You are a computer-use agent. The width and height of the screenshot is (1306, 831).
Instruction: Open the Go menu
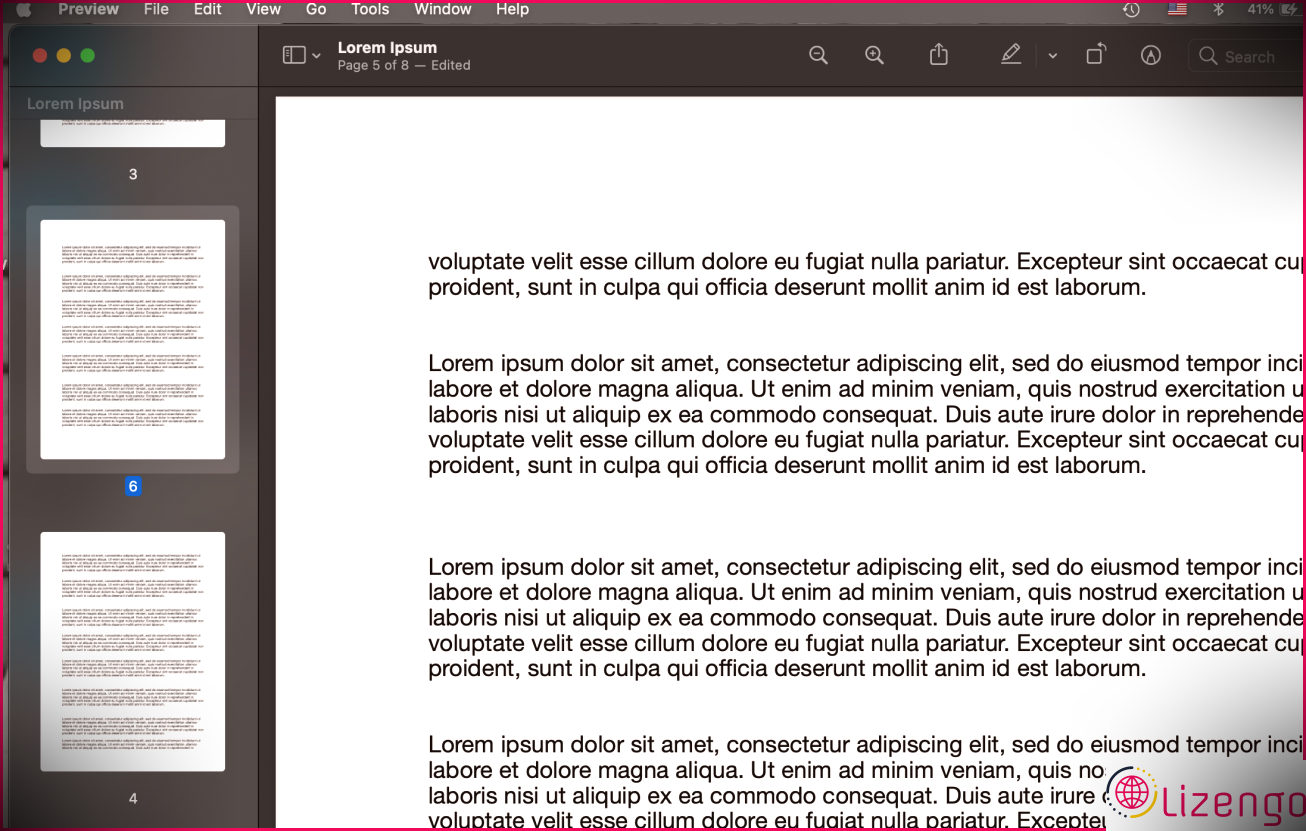316,9
